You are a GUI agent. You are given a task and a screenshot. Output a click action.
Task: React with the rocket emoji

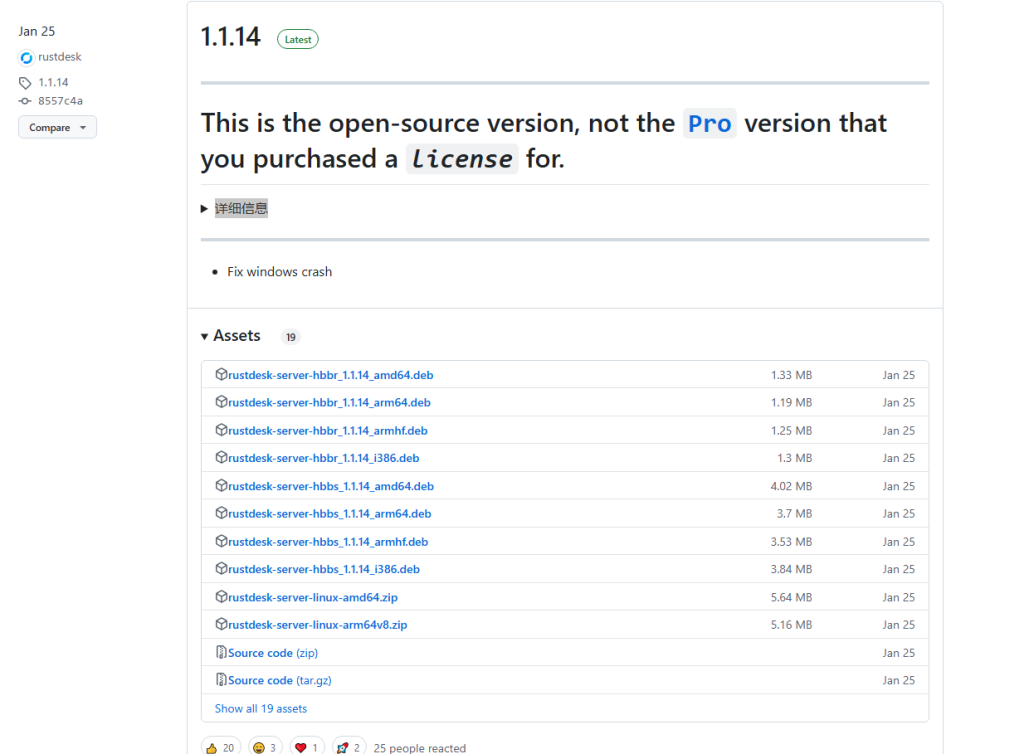(349, 747)
